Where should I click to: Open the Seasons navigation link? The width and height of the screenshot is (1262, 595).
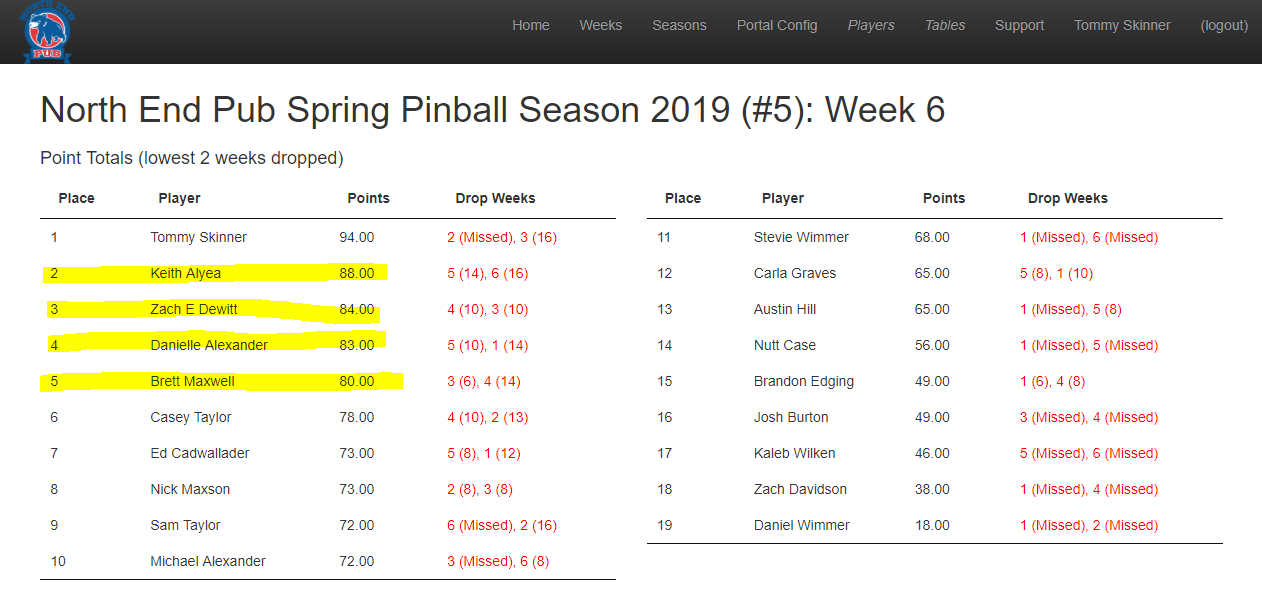679,26
